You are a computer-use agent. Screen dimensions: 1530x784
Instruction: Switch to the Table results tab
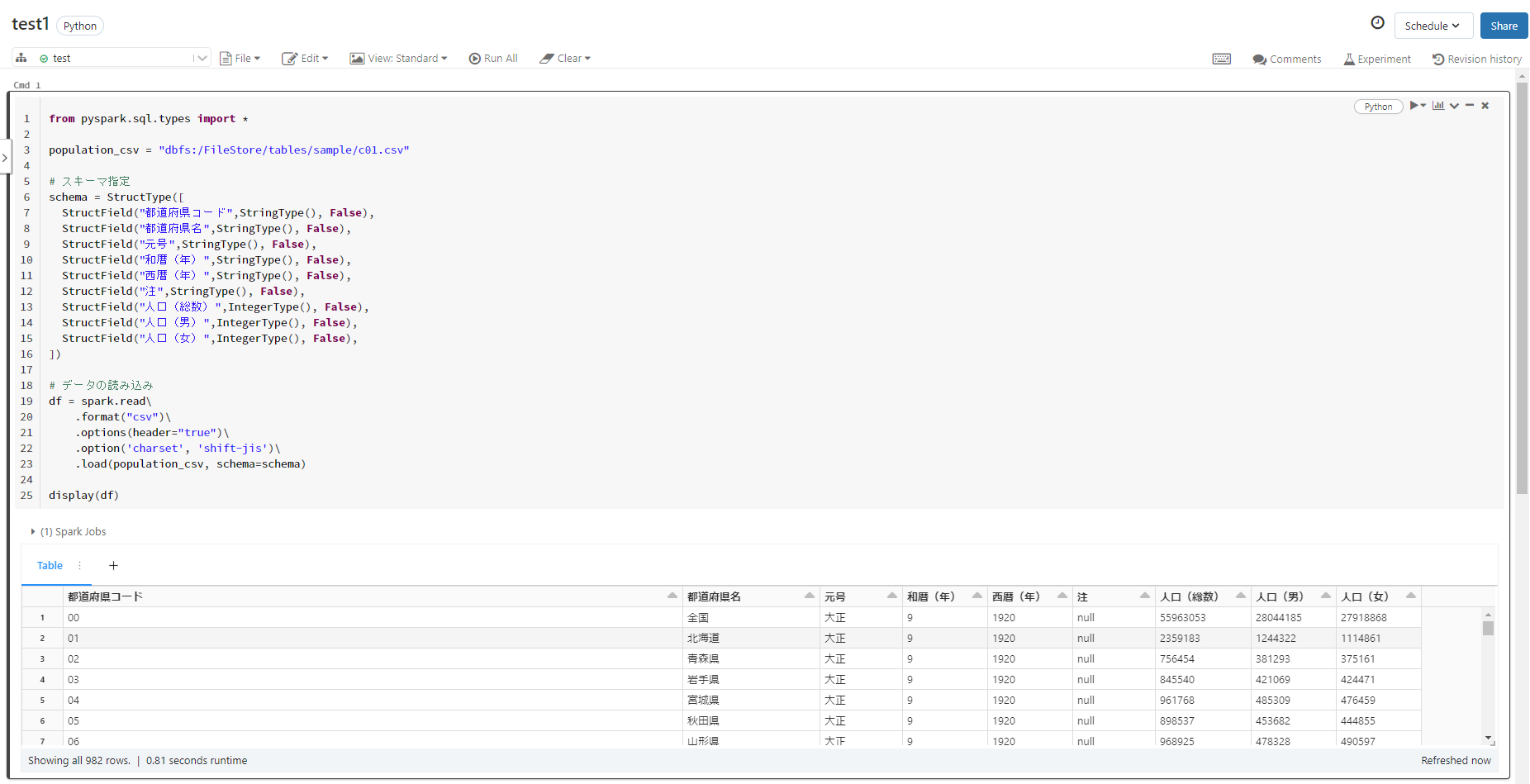click(49, 565)
